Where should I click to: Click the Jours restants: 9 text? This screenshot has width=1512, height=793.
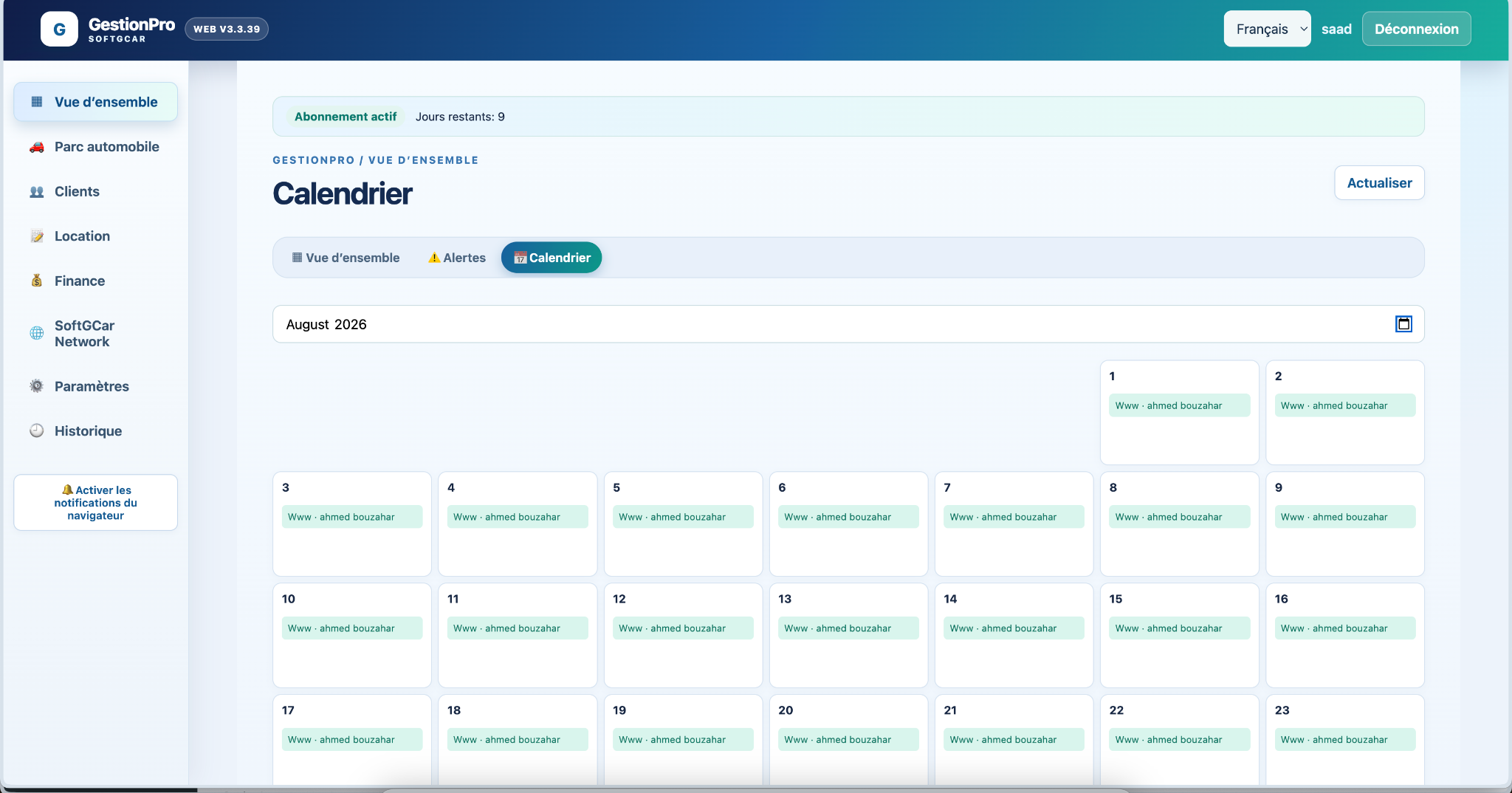tap(460, 117)
